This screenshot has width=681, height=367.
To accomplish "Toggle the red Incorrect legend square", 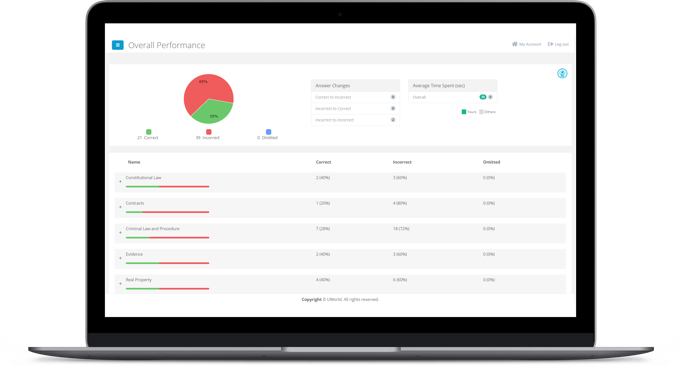I will [208, 132].
